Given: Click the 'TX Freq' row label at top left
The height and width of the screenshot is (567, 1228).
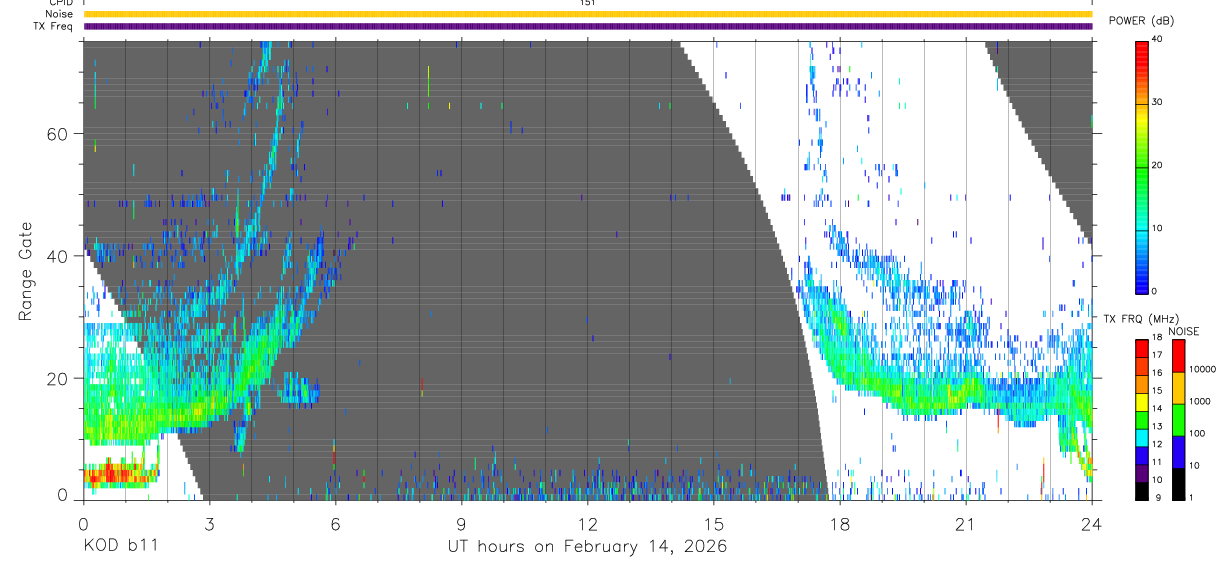Looking at the screenshot, I should click(55, 26).
